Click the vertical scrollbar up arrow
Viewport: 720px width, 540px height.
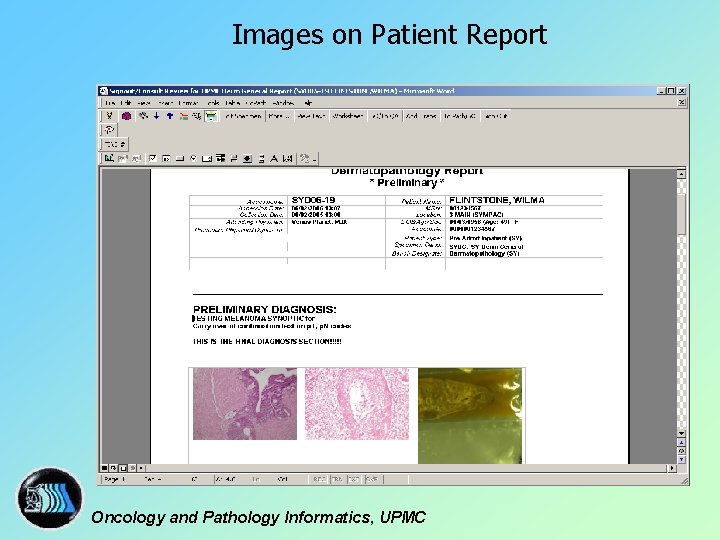click(x=681, y=174)
